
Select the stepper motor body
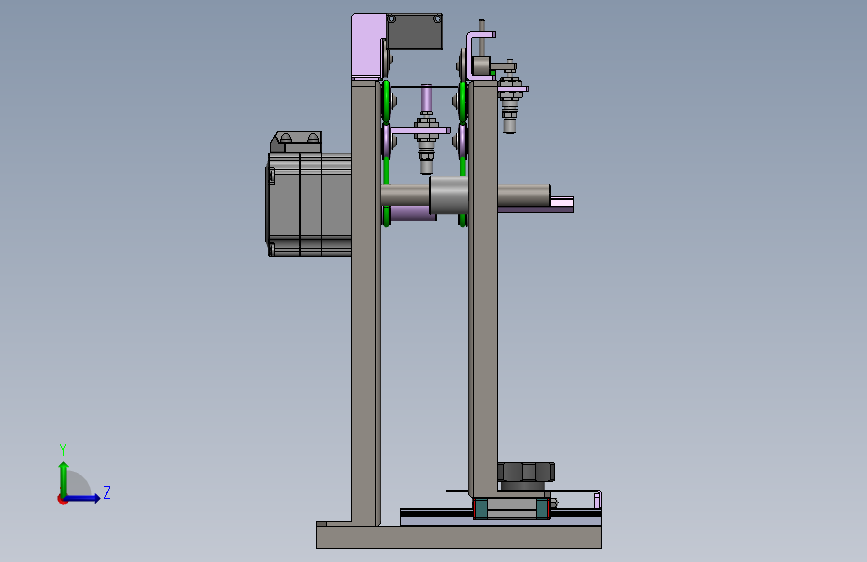pyautogui.click(x=309, y=204)
